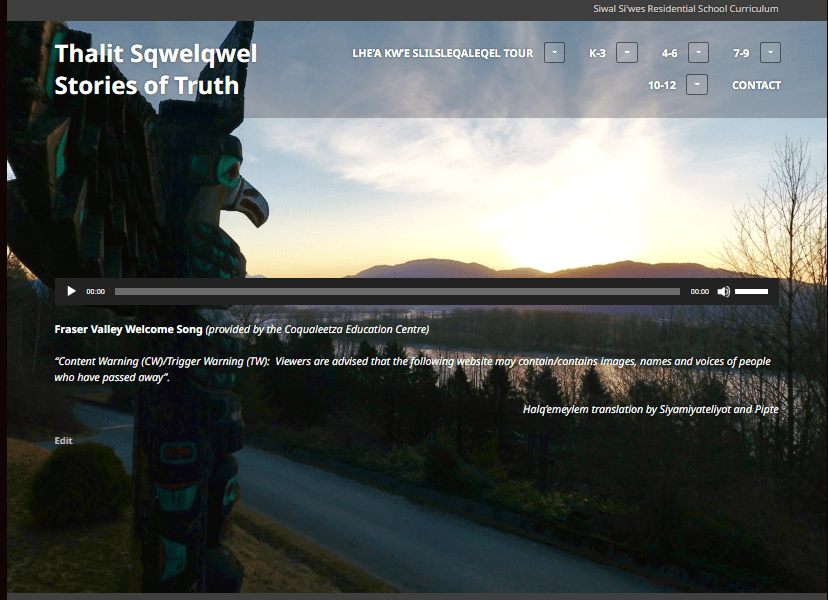Mute the audio player volume
828x600 pixels.
point(724,291)
